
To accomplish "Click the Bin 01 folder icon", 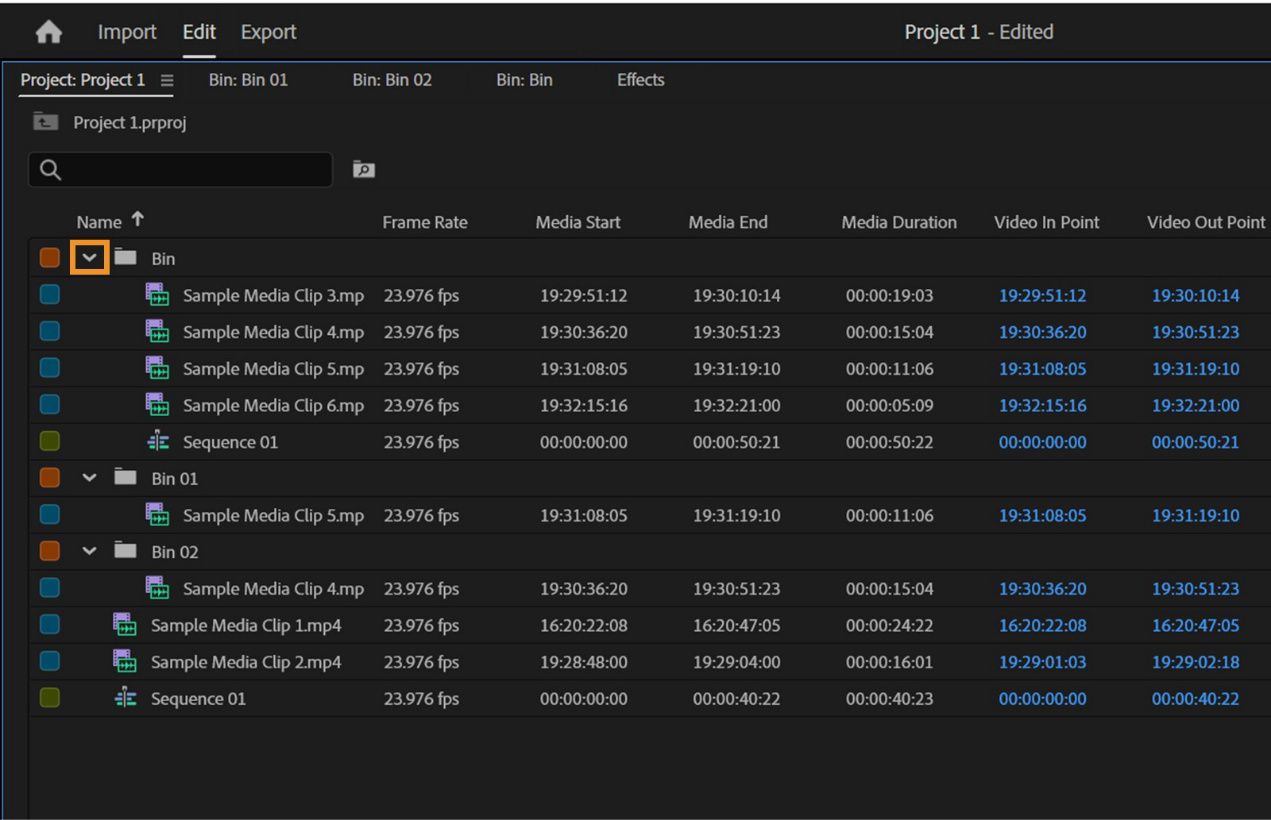I will (x=124, y=479).
